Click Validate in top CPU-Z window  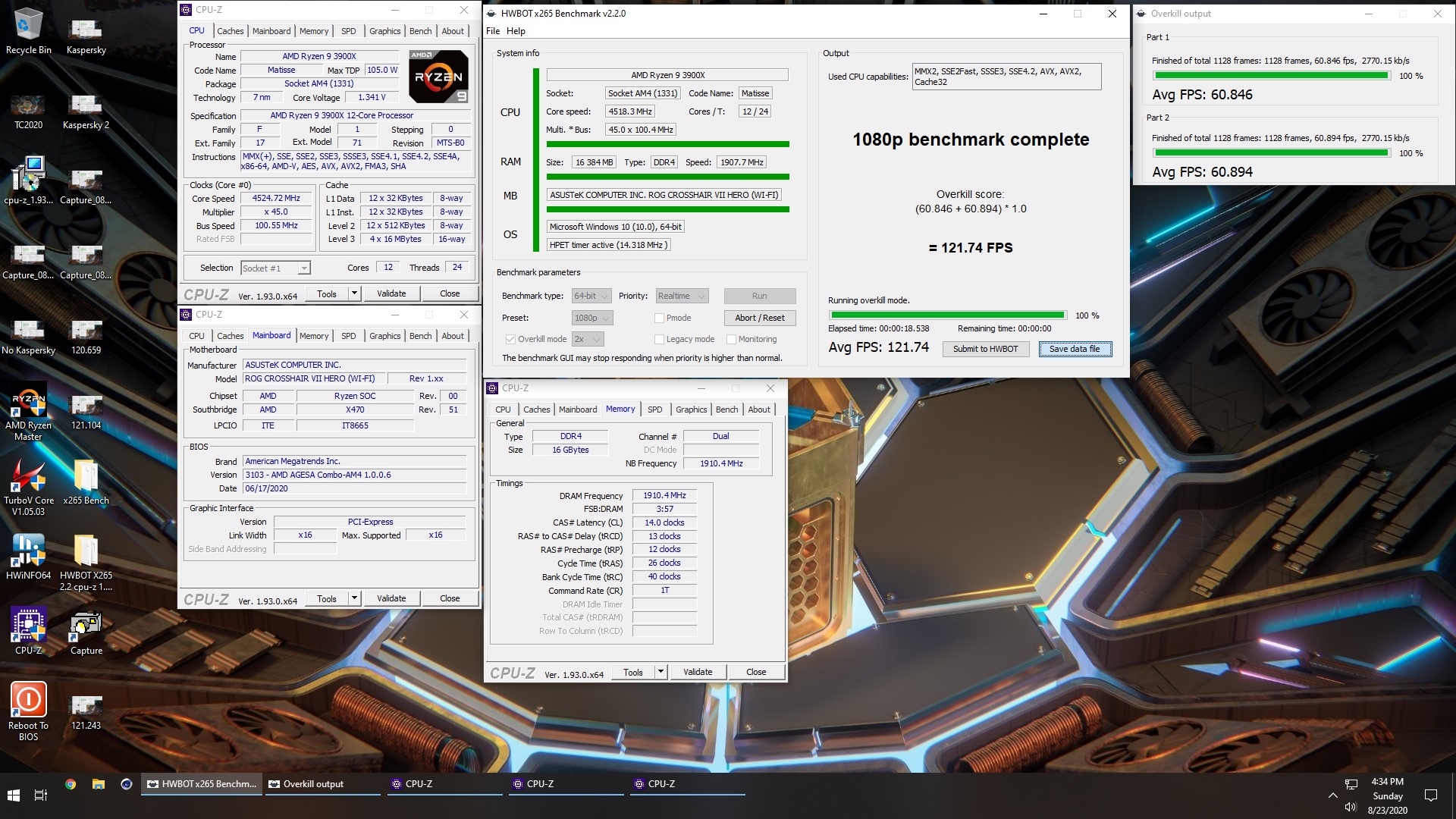coord(391,293)
